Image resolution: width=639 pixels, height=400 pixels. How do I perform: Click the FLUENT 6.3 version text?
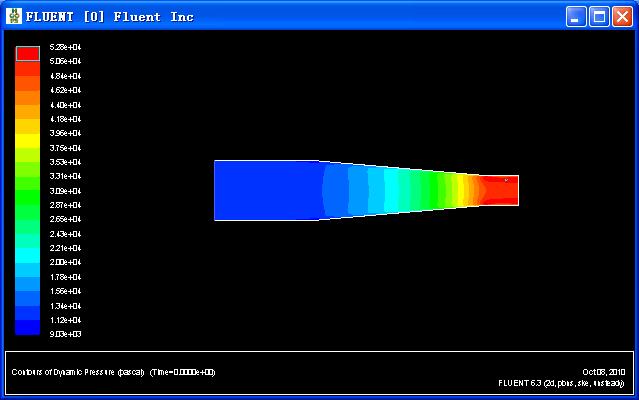(560, 383)
